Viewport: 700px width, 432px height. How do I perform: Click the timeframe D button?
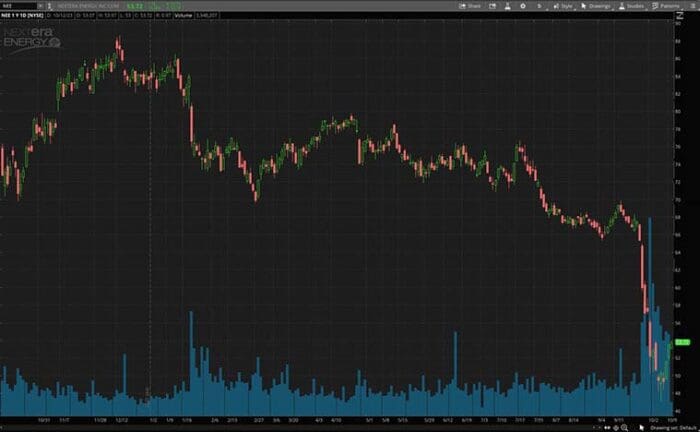(539, 6)
